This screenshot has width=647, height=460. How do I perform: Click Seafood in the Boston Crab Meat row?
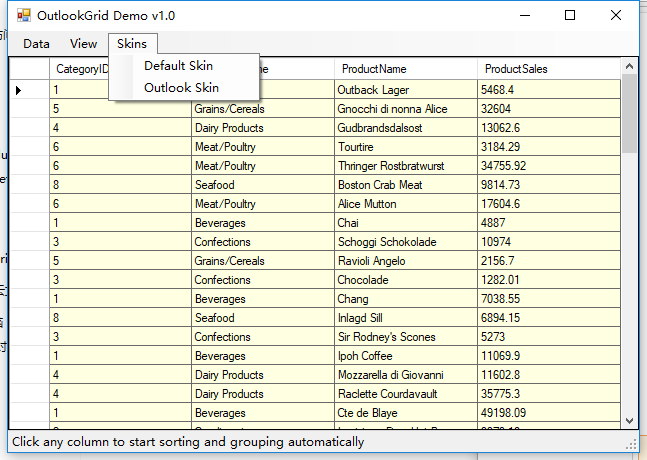(263, 184)
